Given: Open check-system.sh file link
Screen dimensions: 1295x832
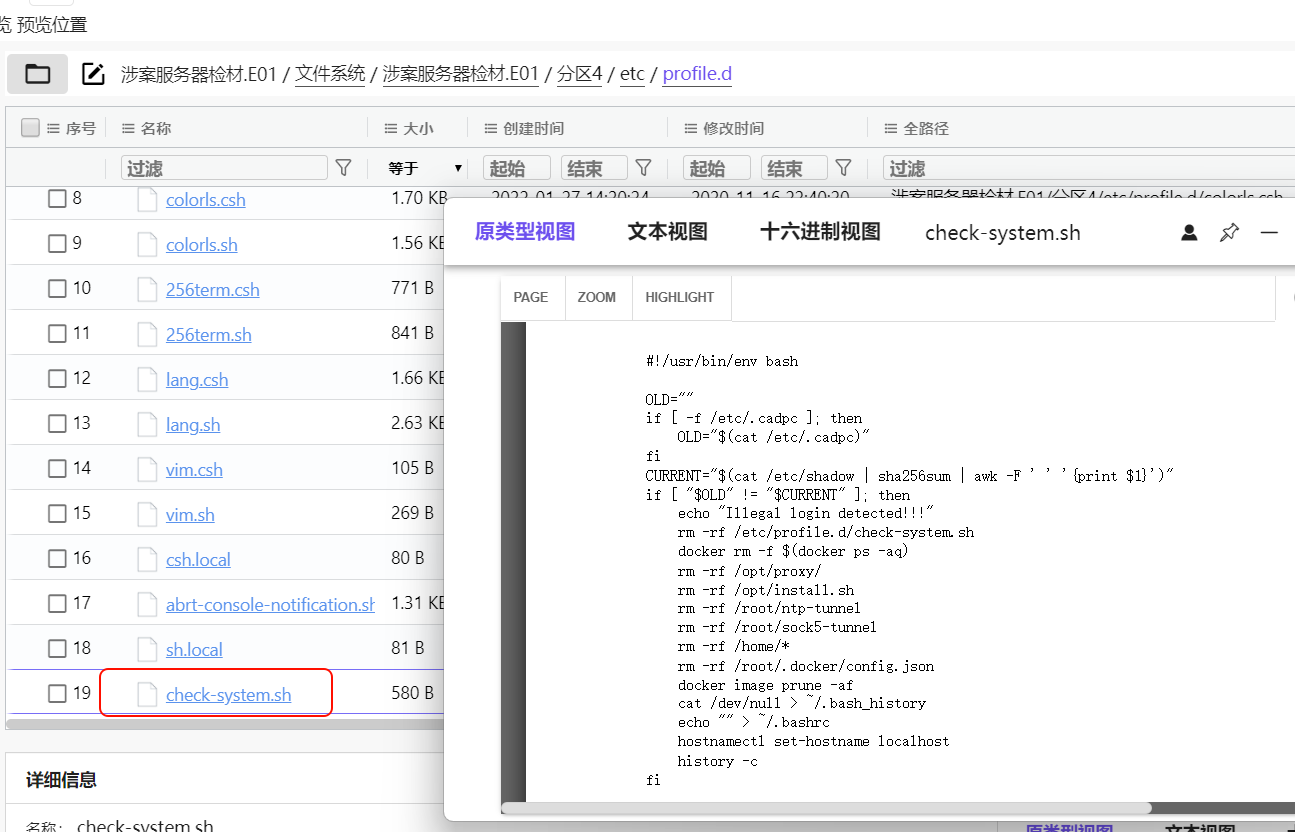Looking at the screenshot, I should (229, 695).
